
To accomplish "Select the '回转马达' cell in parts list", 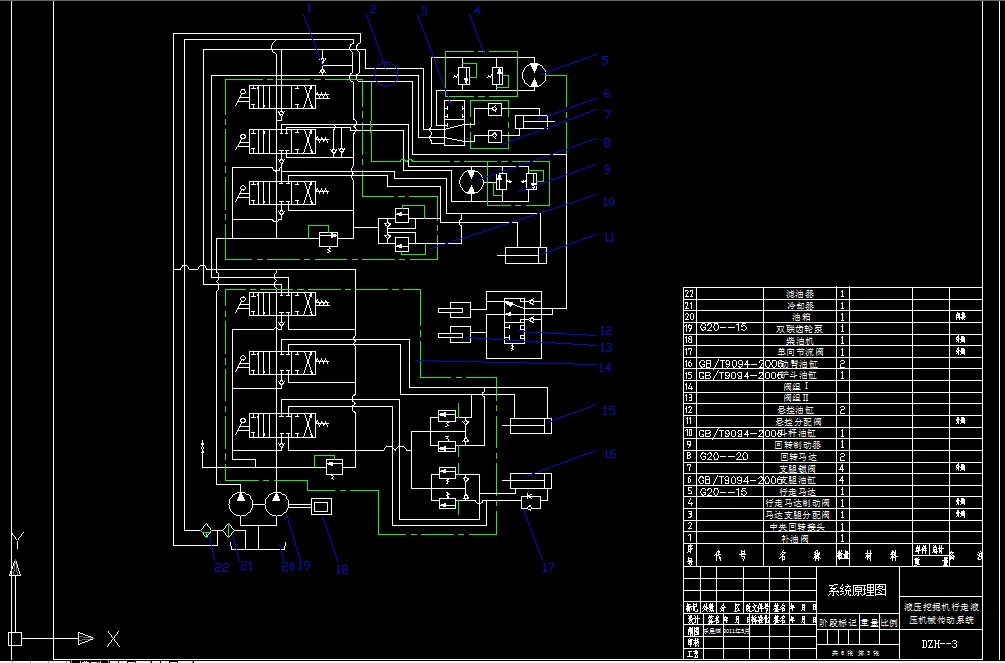I will pyautogui.click(x=801, y=457).
